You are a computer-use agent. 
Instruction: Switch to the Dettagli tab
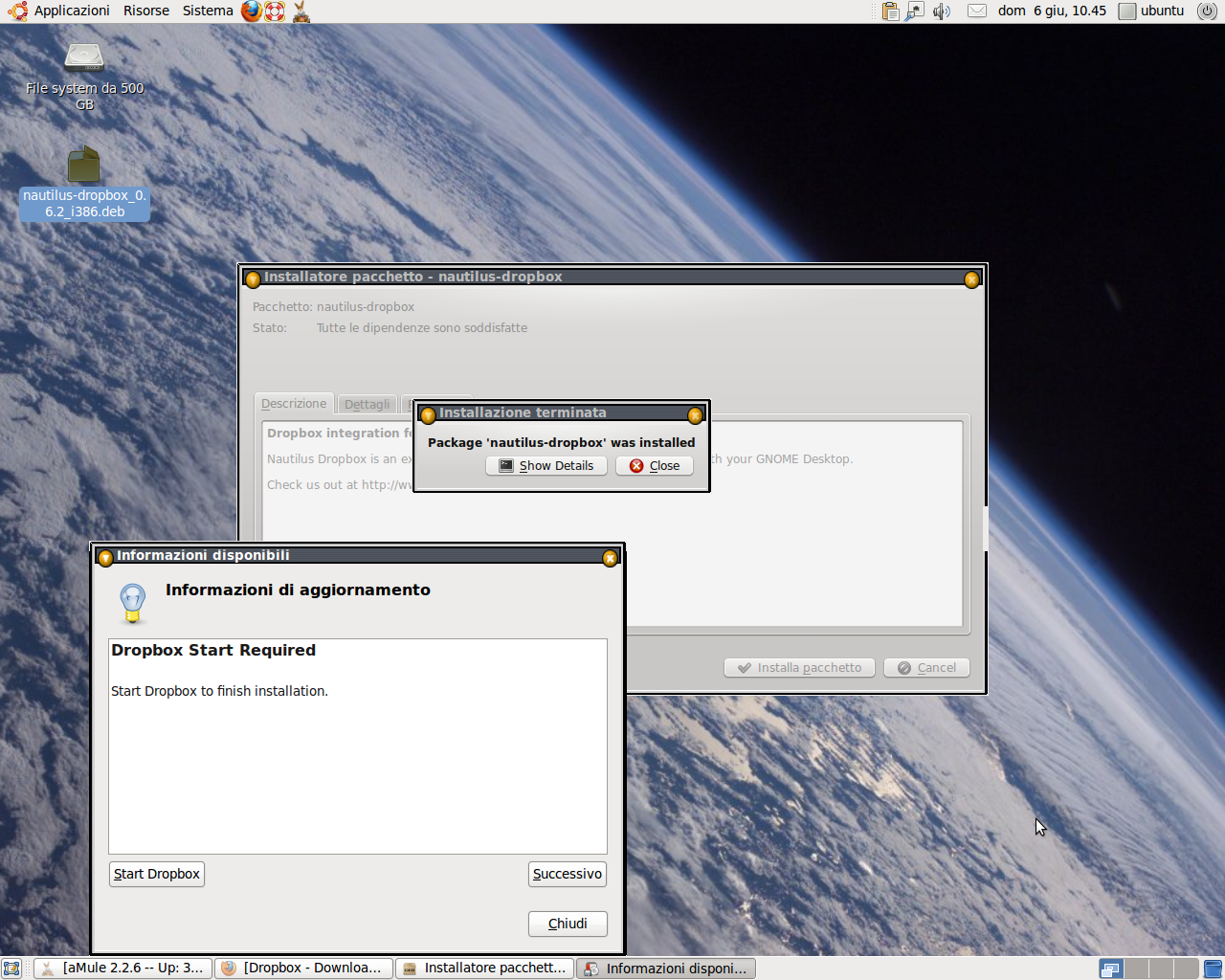367,405
